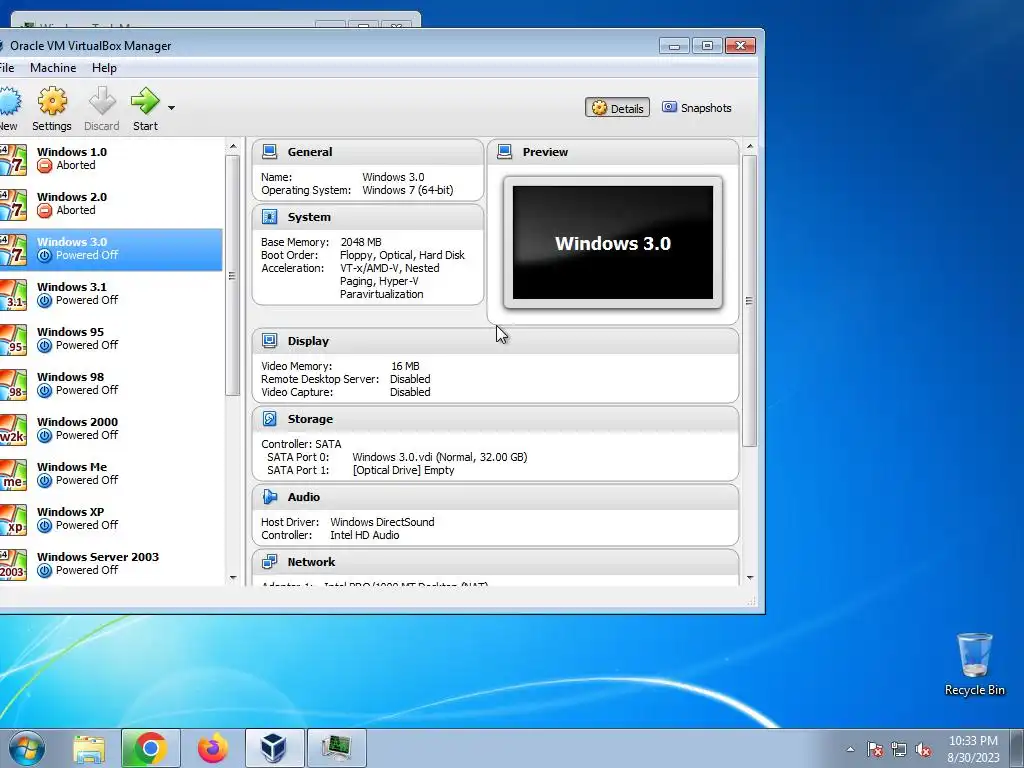Select the Windows Server 2003 machine
1024x768 pixels.
click(111, 564)
